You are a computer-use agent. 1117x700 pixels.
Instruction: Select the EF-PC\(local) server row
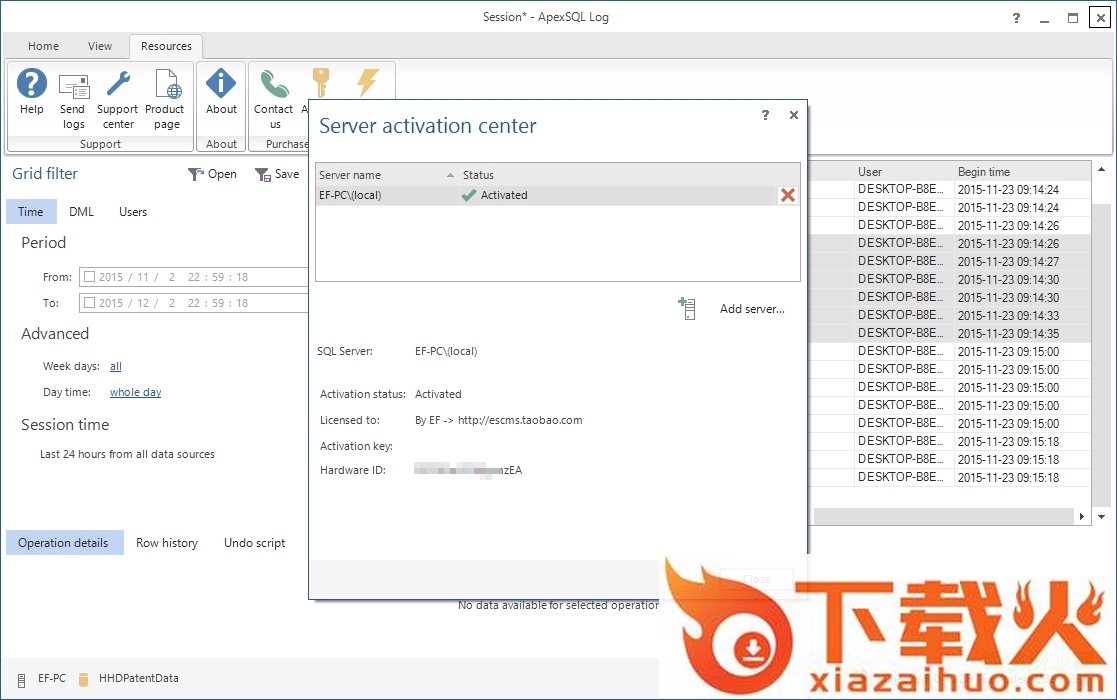pyautogui.click(x=557, y=195)
